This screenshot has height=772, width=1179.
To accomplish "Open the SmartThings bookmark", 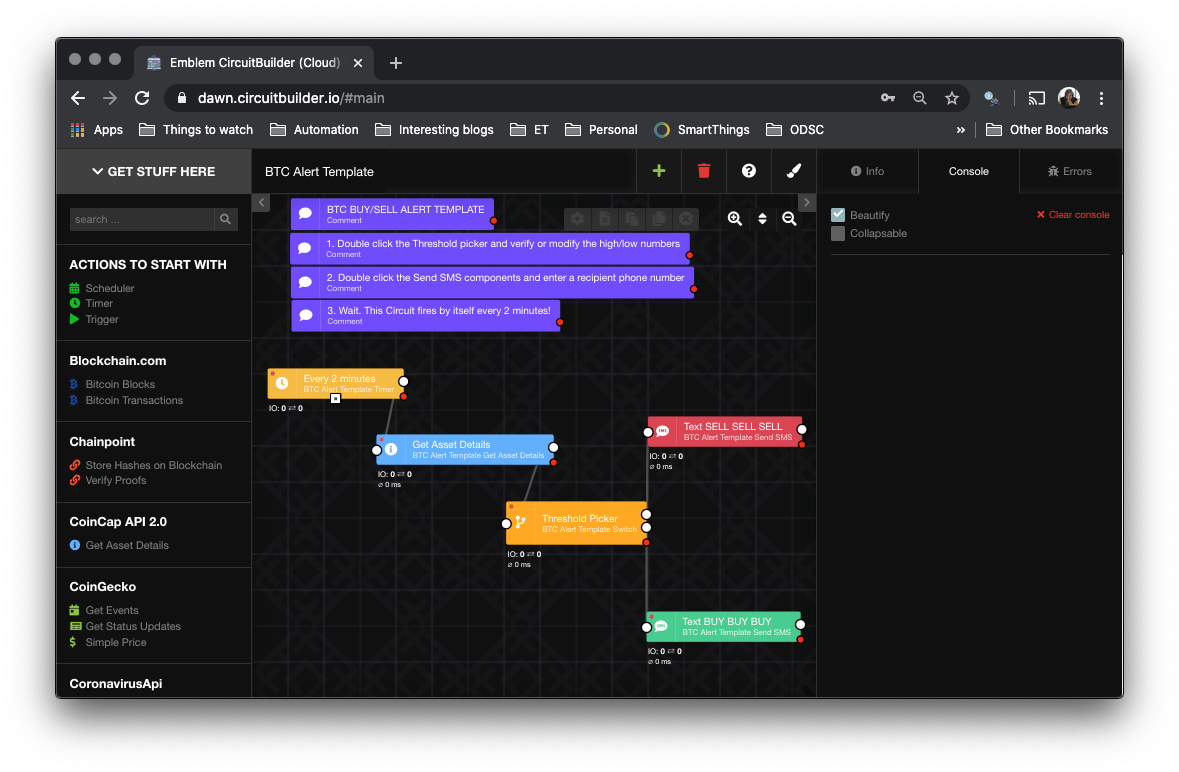I will (702, 129).
